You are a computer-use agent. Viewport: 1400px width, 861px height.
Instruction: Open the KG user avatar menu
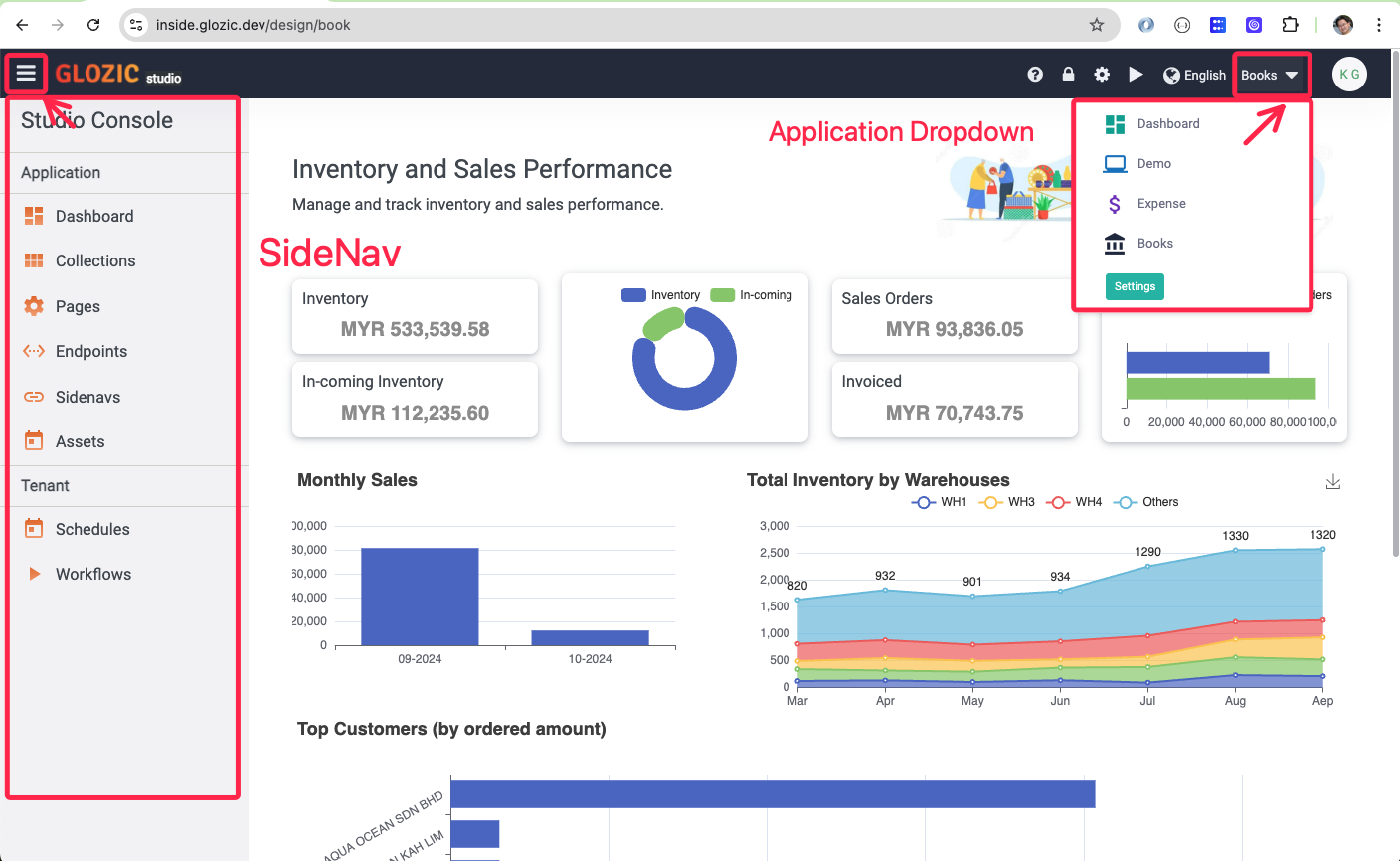(1349, 75)
